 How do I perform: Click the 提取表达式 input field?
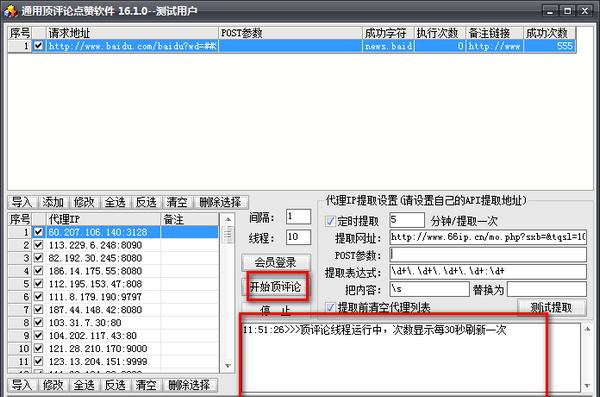(x=488, y=272)
